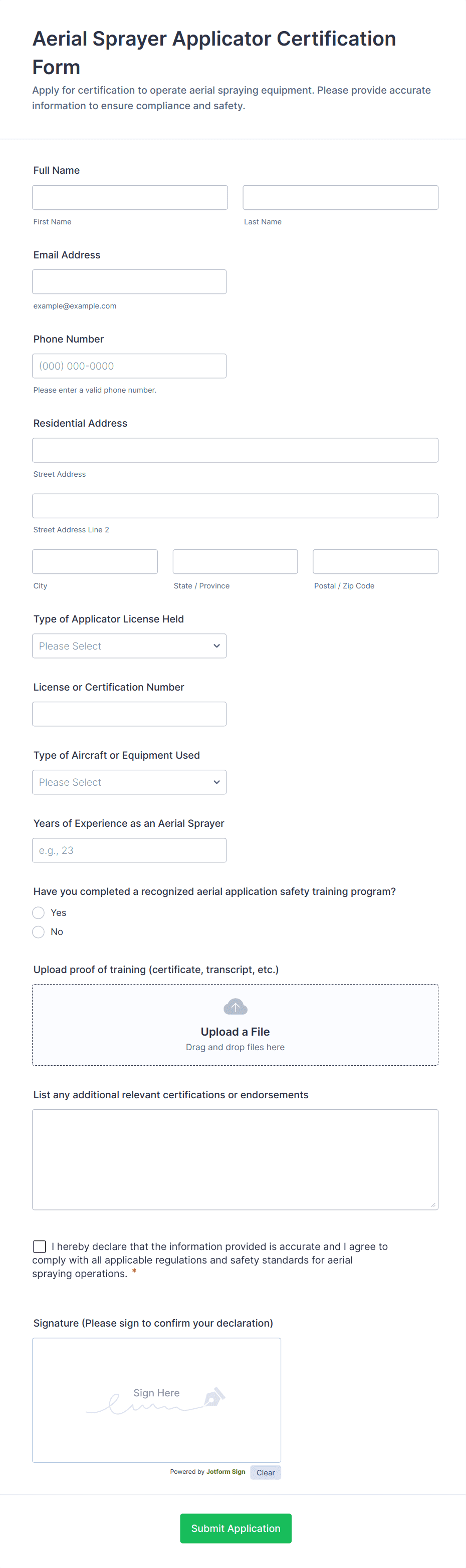Clear the signature field
Viewport: 466px width, 1568px height.
265,1472
